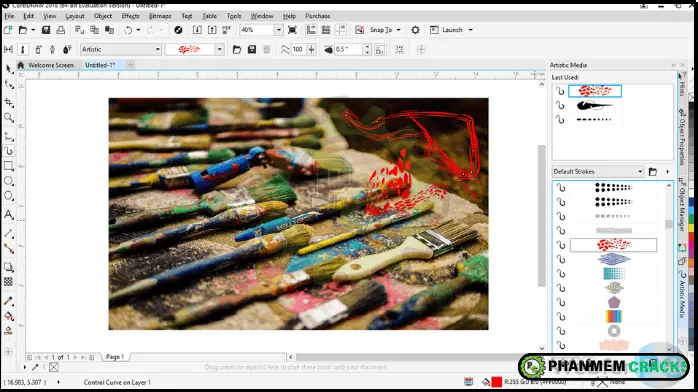Click the Page 1 tab
This screenshot has height=392, width=698.
[x=115, y=357]
